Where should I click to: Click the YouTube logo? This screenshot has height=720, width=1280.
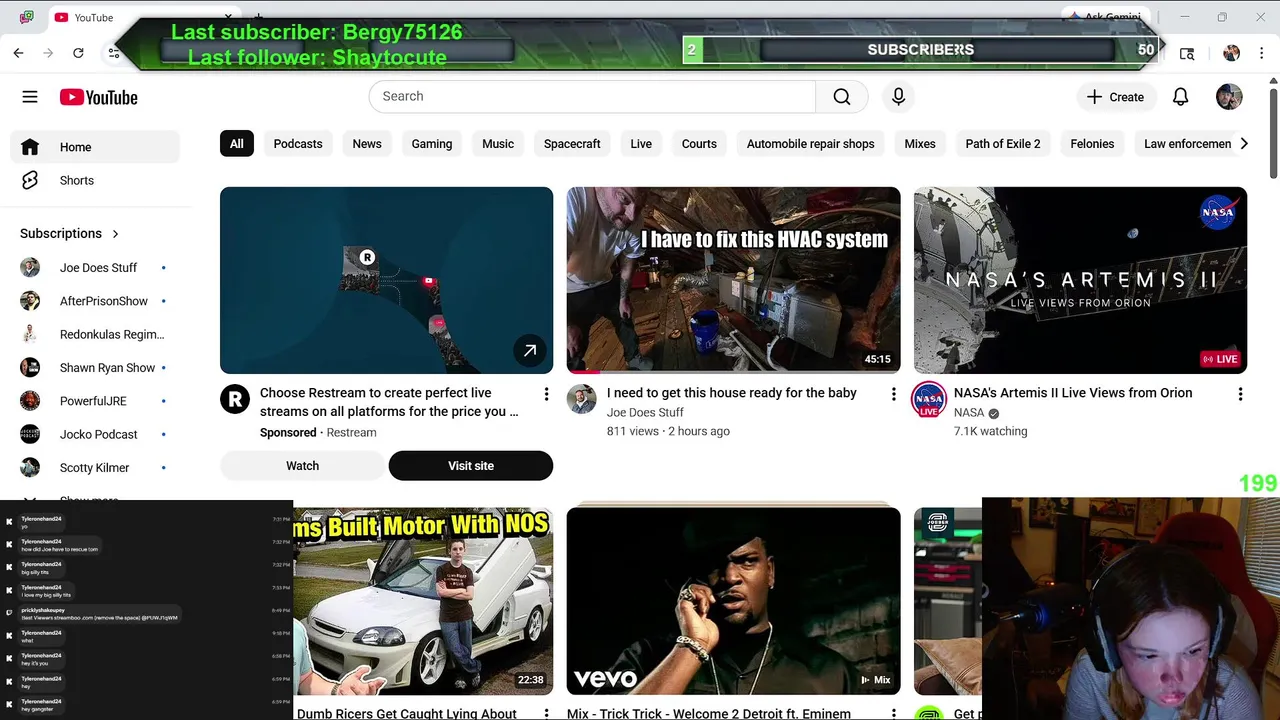[98, 97]
